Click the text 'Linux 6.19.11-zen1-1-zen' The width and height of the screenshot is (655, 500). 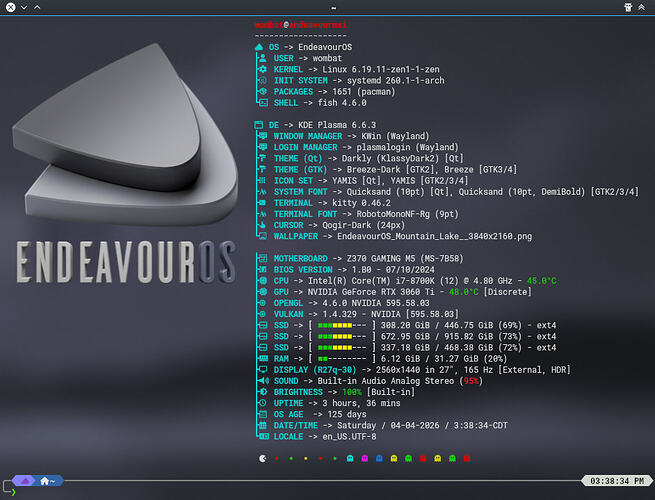(x=381, y=69)
